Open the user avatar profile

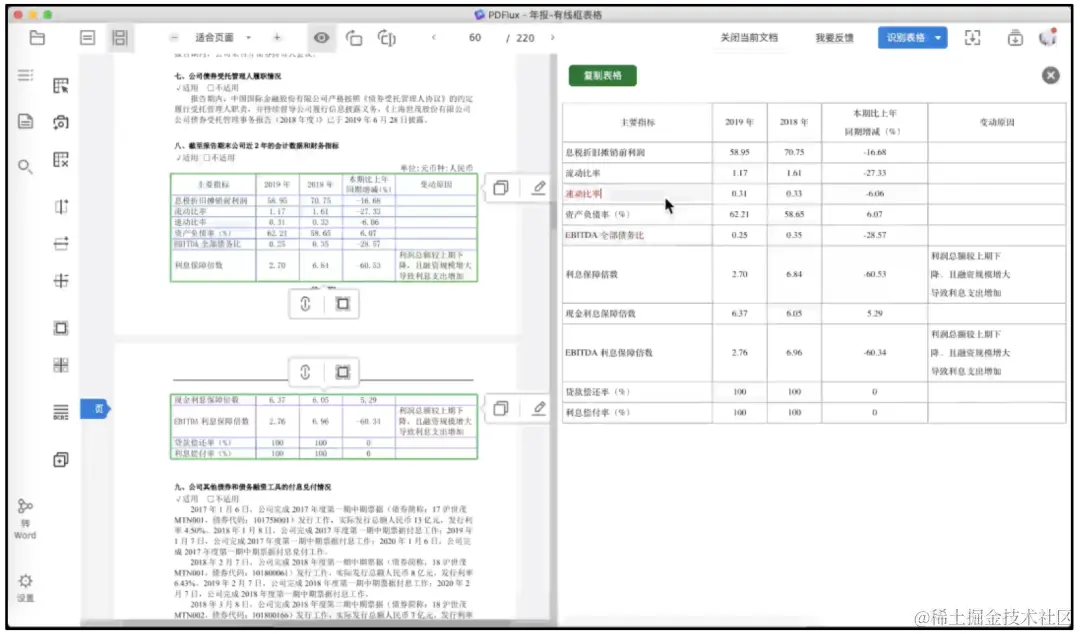click(1048, 37)
